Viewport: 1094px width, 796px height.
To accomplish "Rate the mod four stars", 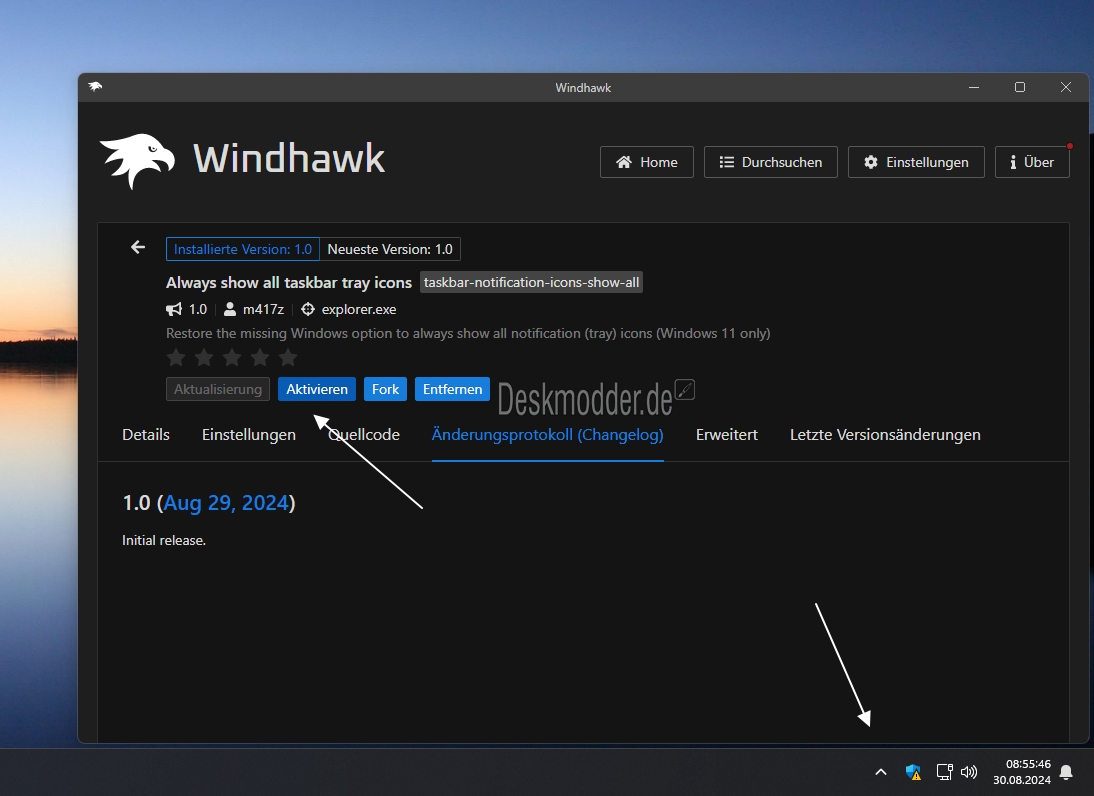I will click(260, 358).
